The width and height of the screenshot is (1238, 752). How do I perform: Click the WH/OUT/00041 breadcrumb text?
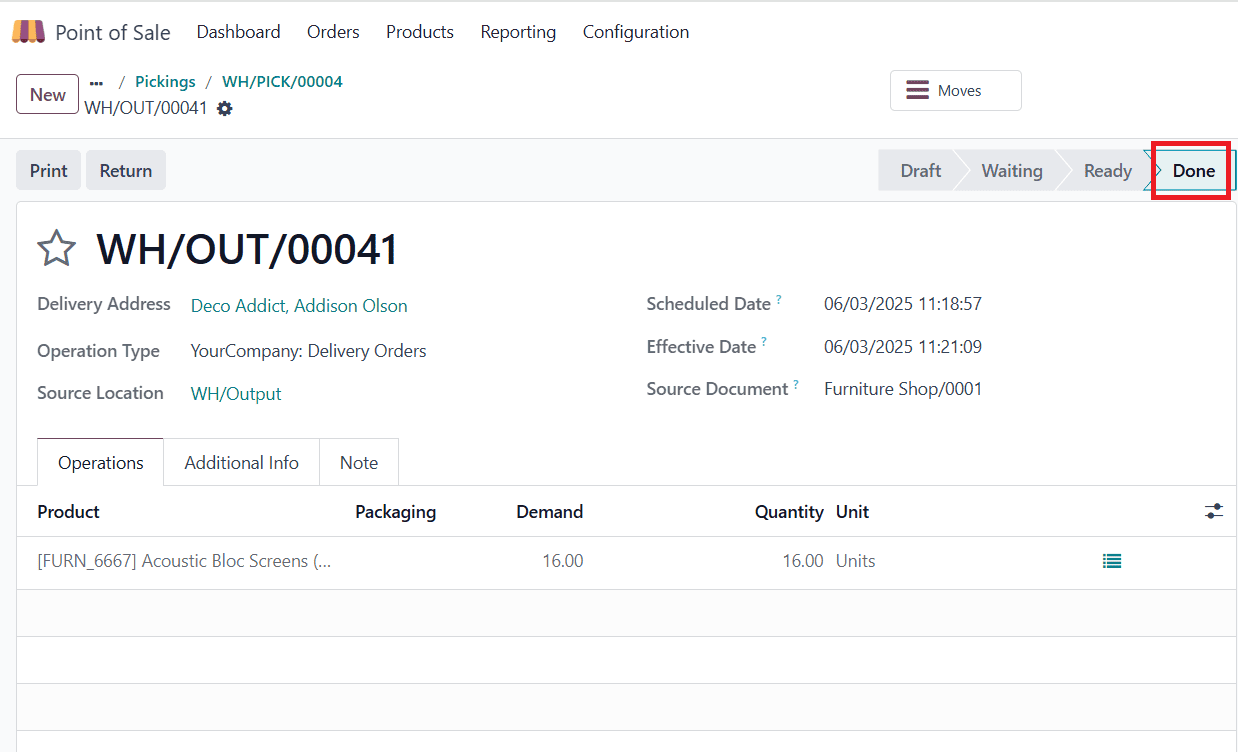pos(146,108)
